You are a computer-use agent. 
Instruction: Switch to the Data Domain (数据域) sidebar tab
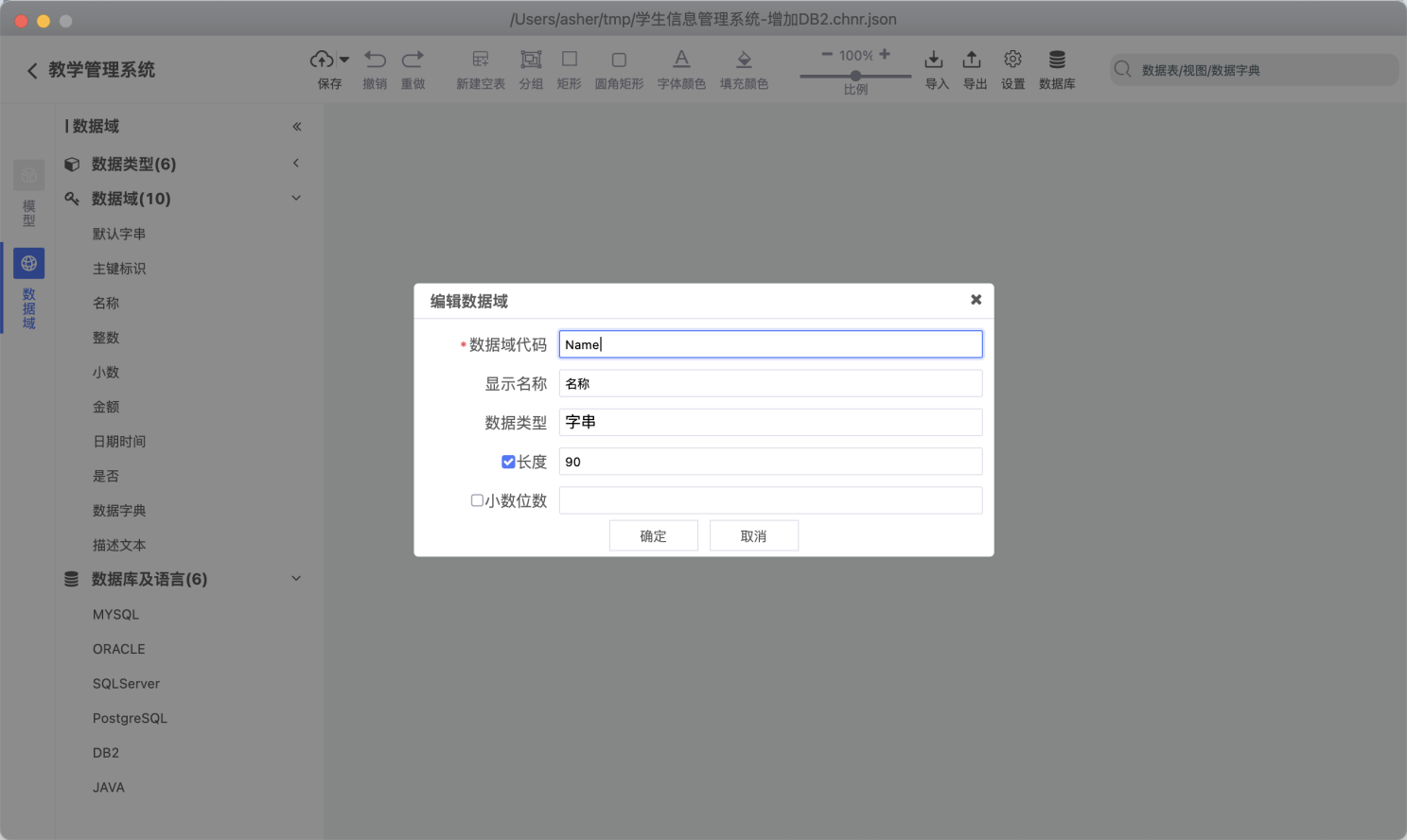(28, 289)
